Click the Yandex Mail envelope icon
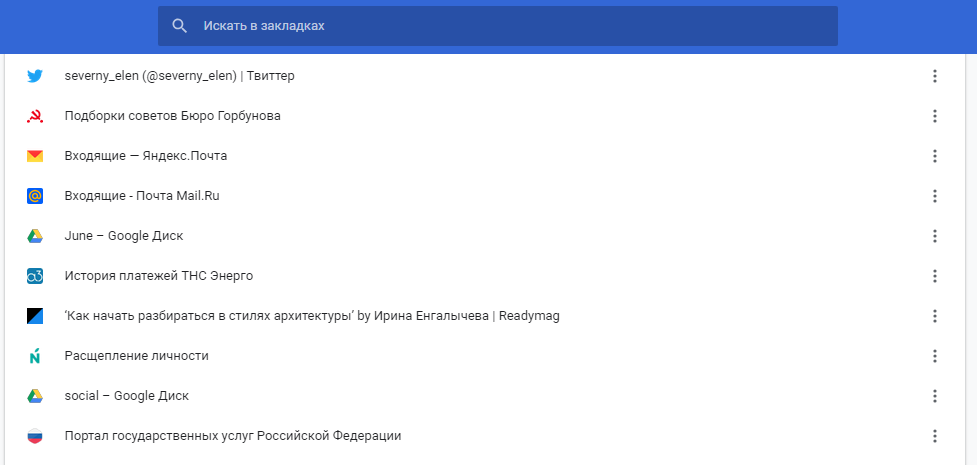The image size is (977, 465). click(35, 156)
